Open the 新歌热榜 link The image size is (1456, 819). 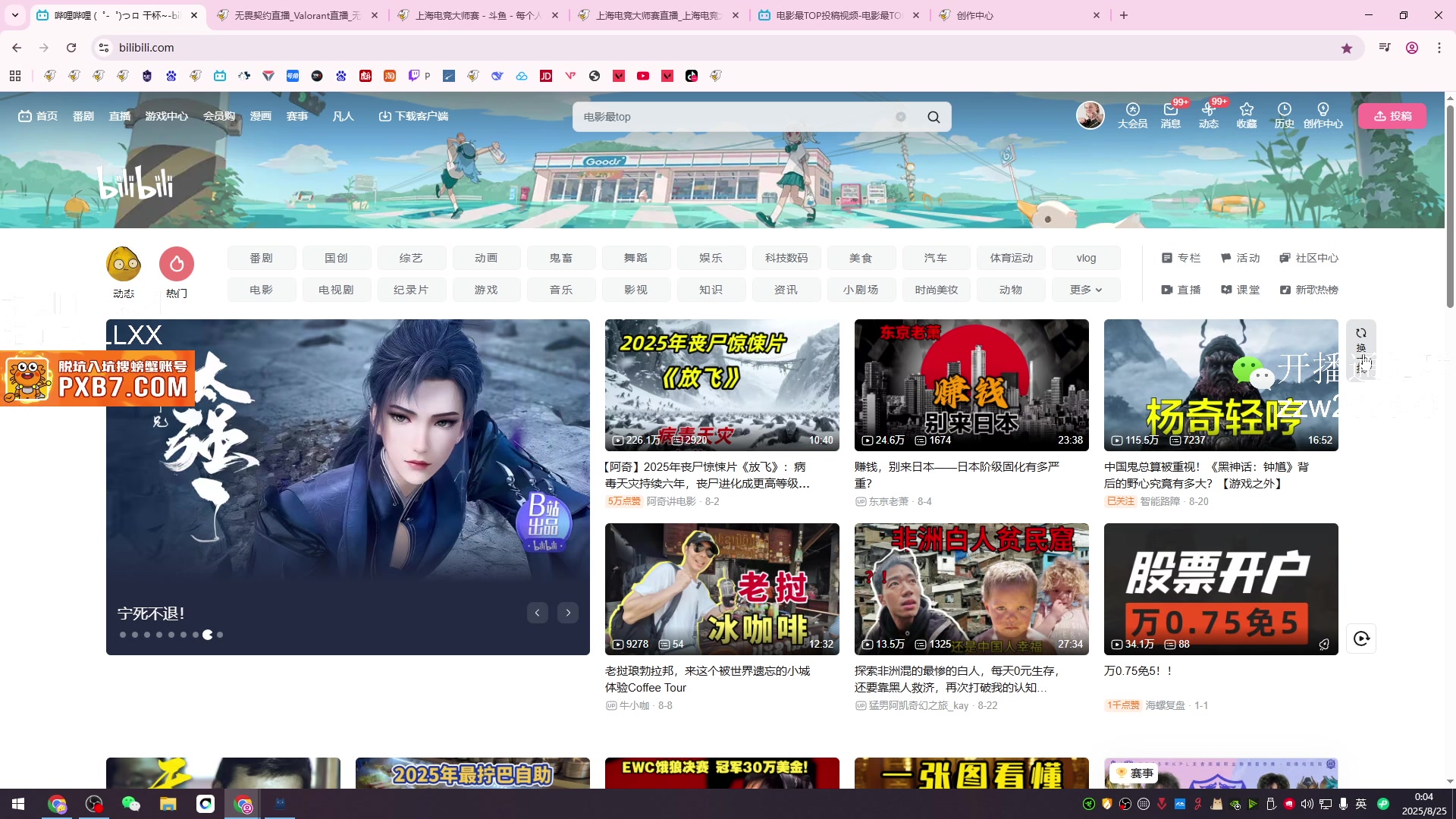click(1309, 290)
